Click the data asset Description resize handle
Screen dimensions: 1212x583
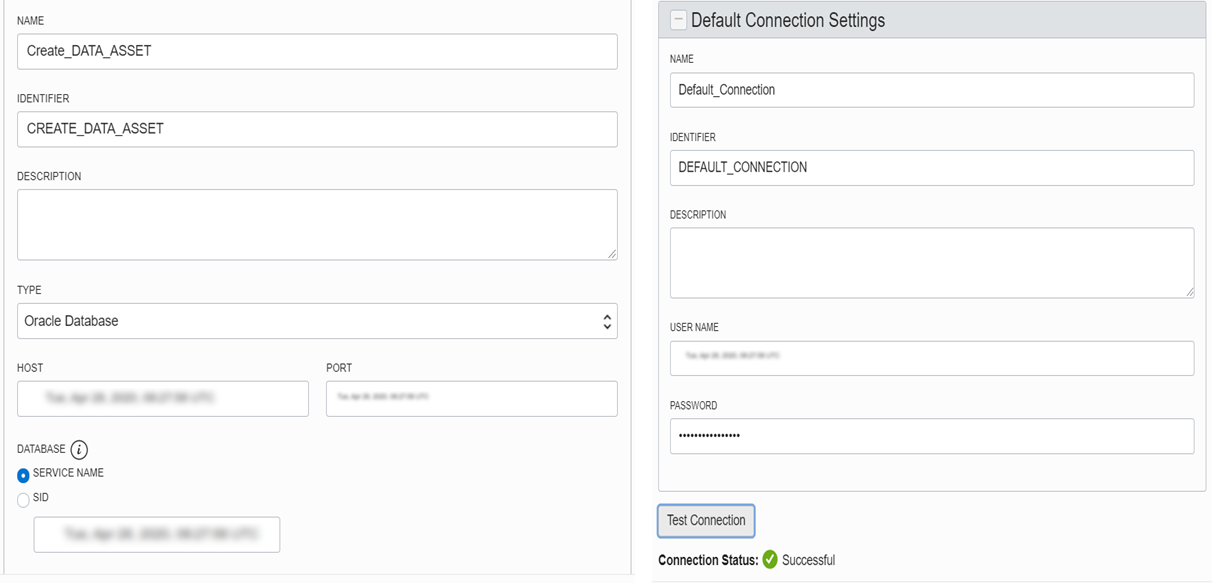(612, 255)
